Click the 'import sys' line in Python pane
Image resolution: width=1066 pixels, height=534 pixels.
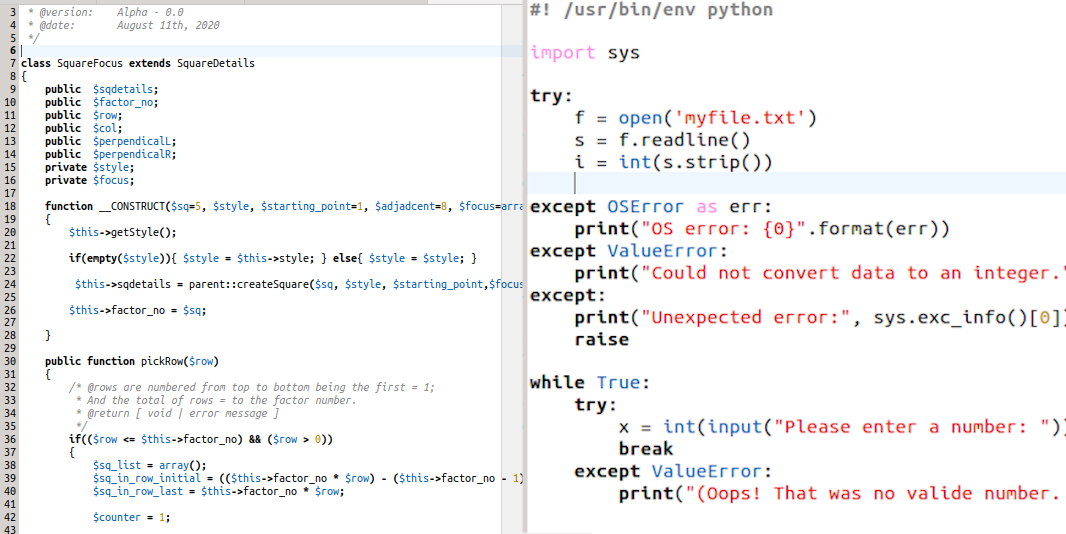(585, 52)
